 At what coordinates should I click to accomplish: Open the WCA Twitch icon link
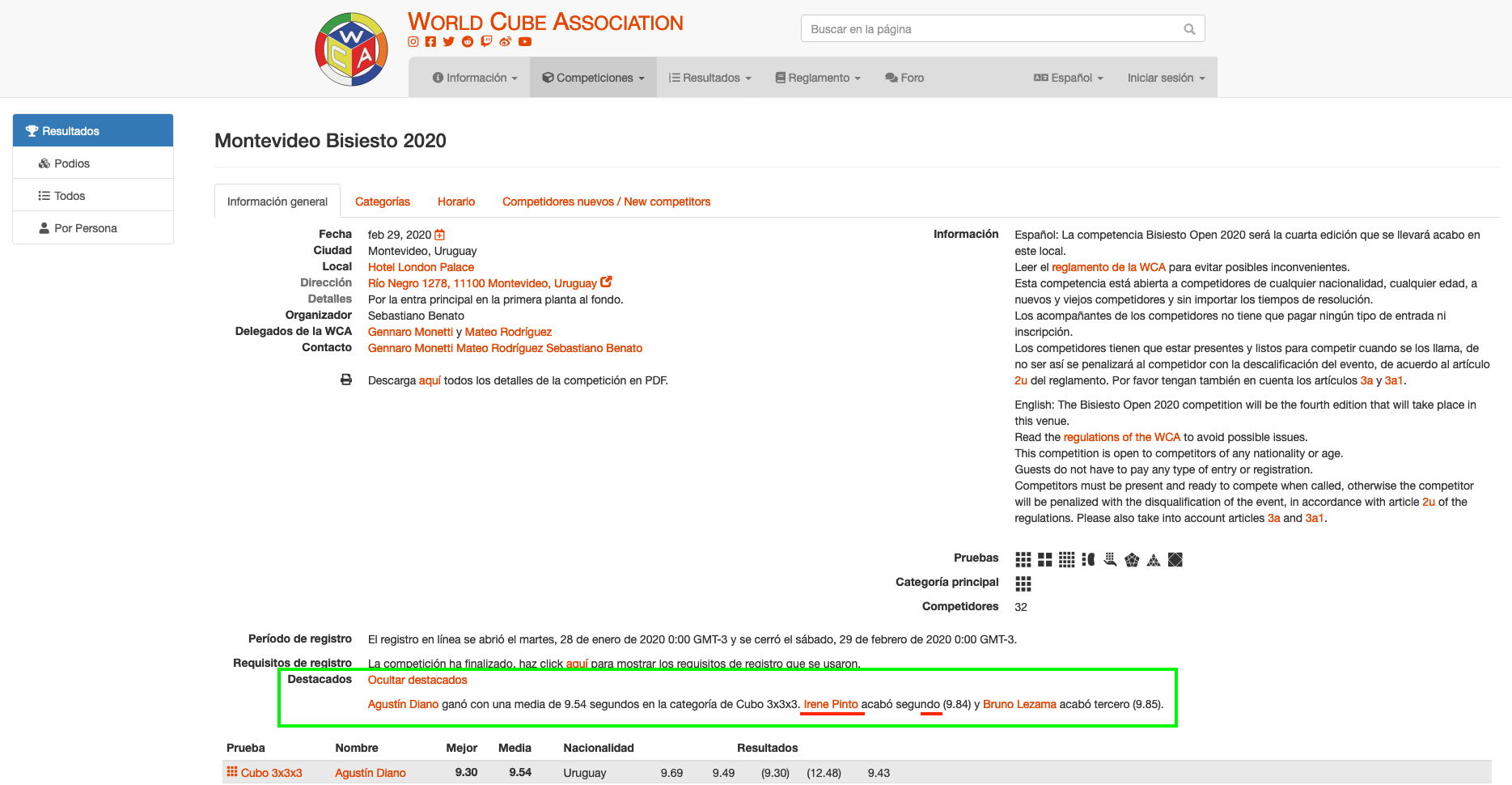click(x=486, y=42)
